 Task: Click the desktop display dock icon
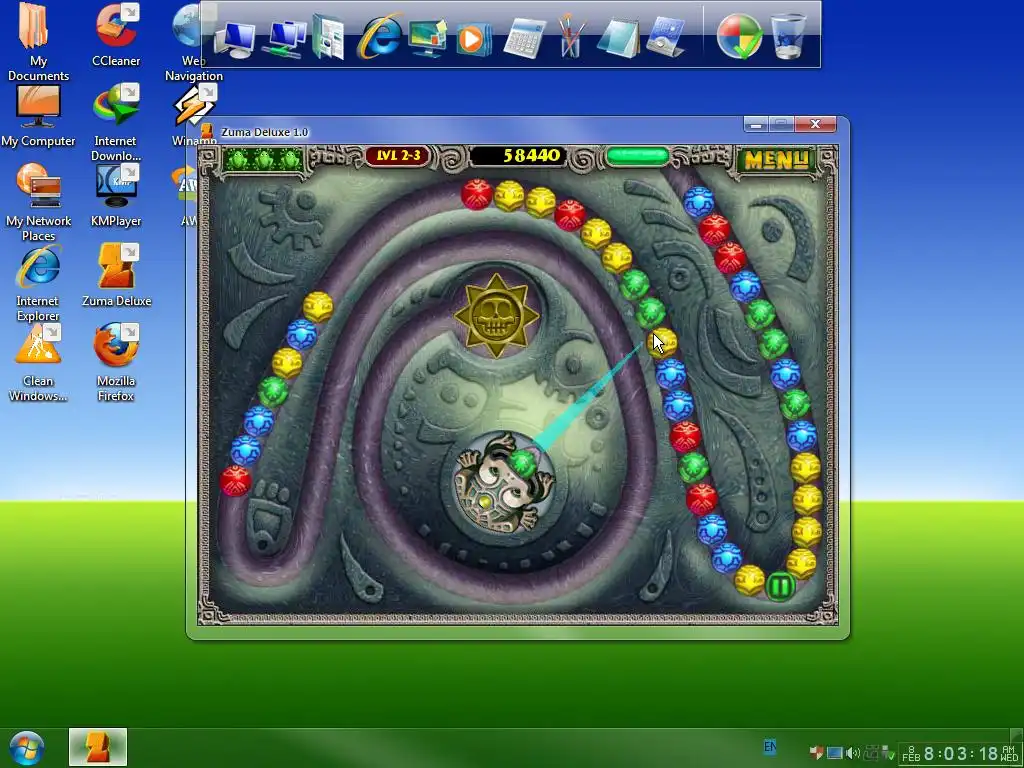(427, 38)
